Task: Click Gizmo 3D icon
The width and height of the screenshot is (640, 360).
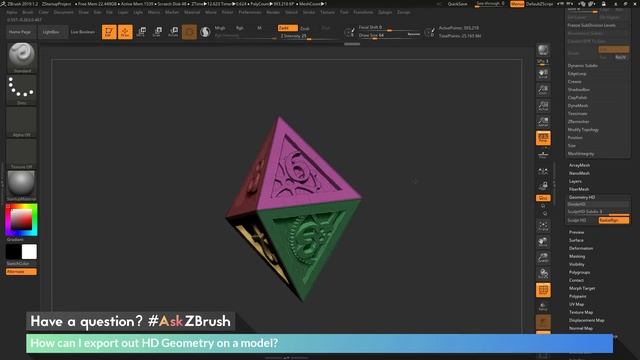Action: coord(189,32)
